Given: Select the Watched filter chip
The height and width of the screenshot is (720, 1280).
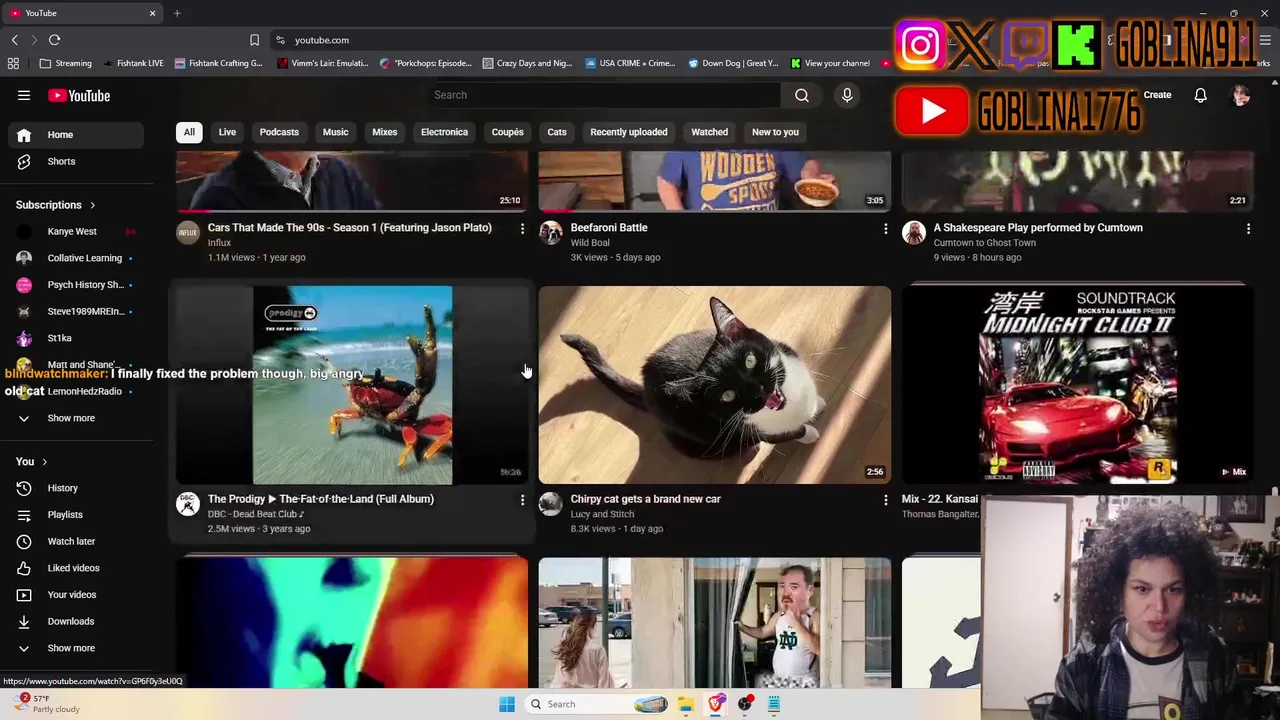Looking at the screenshot, I should (x=709, y=132).
